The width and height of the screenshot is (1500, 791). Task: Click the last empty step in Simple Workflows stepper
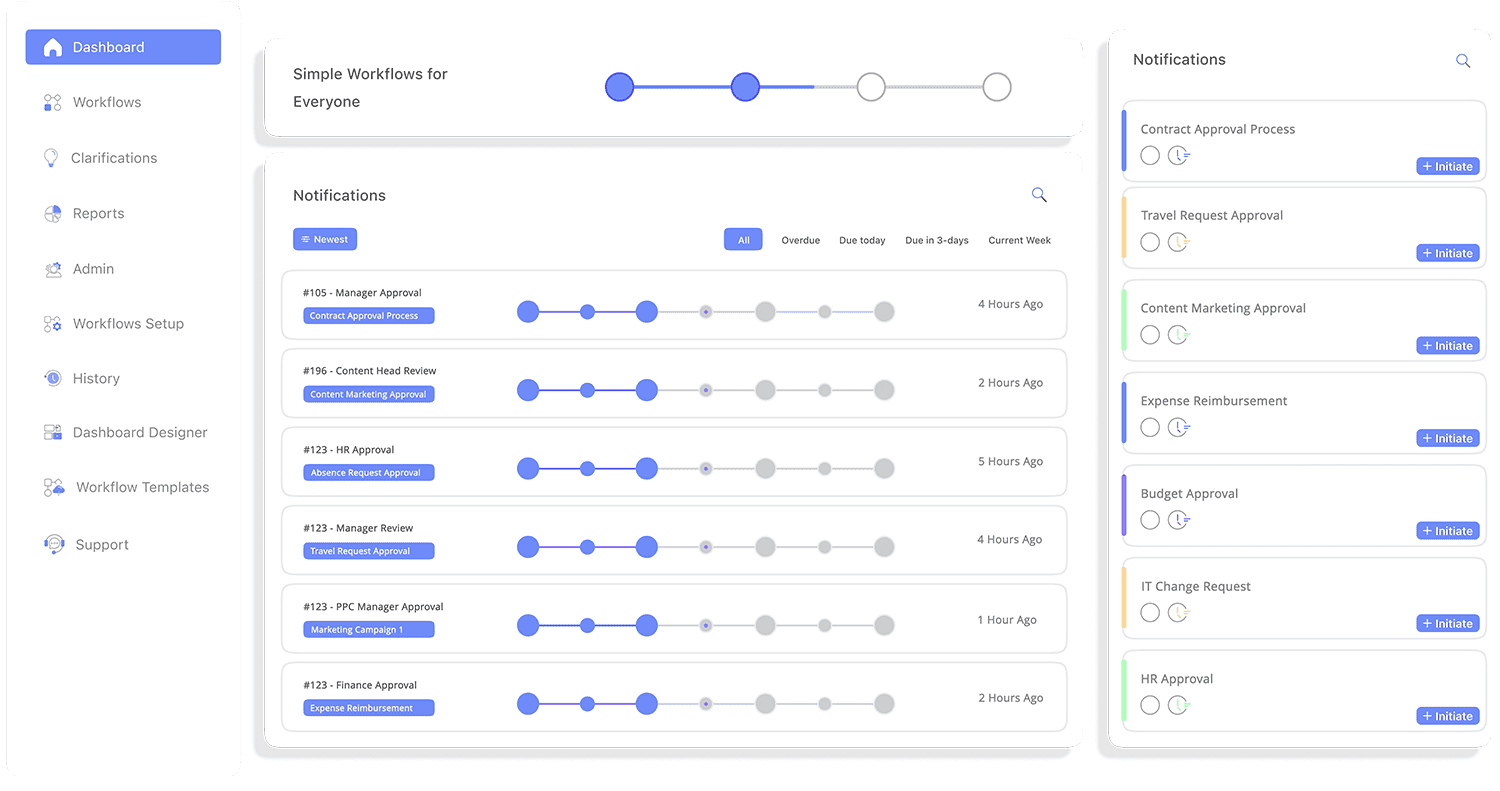(997, 87)
